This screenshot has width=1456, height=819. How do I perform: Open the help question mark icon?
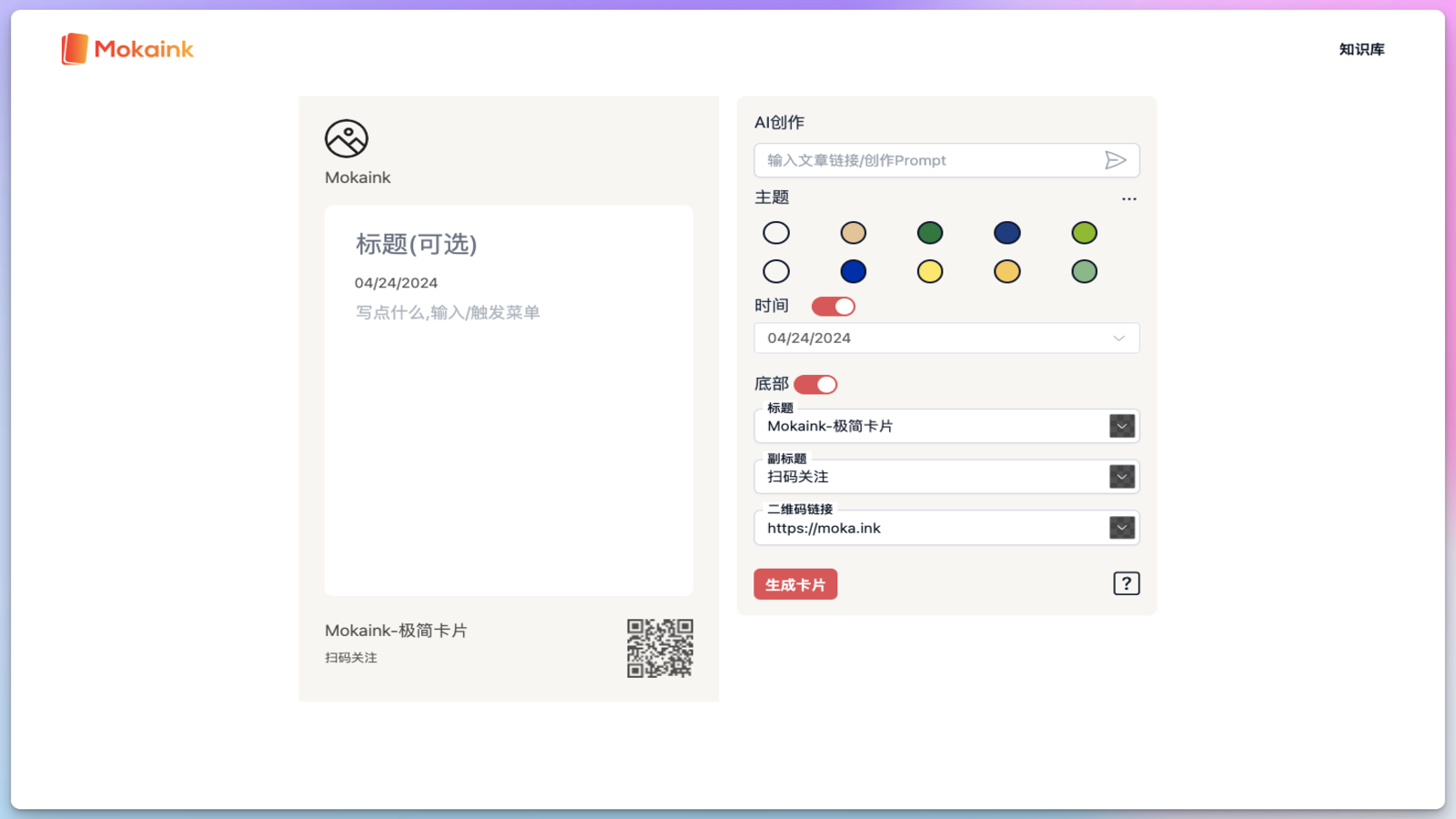[x=1126, y=583]
